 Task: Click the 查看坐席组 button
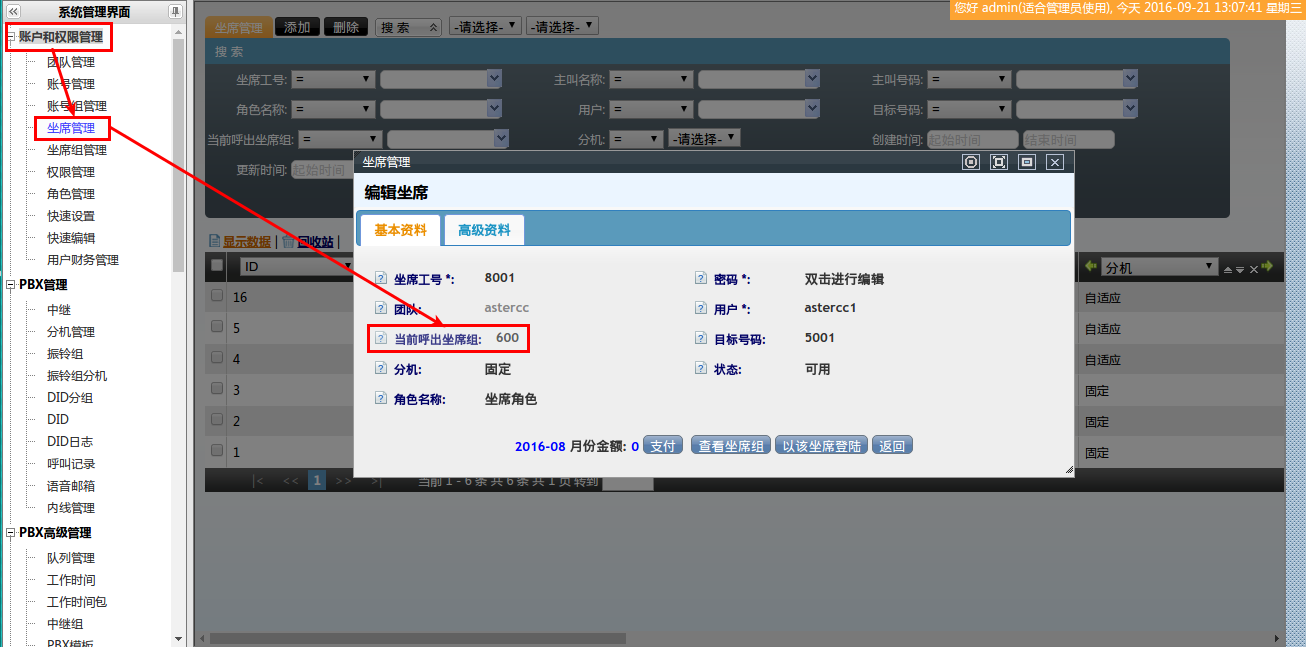(731, 446)
